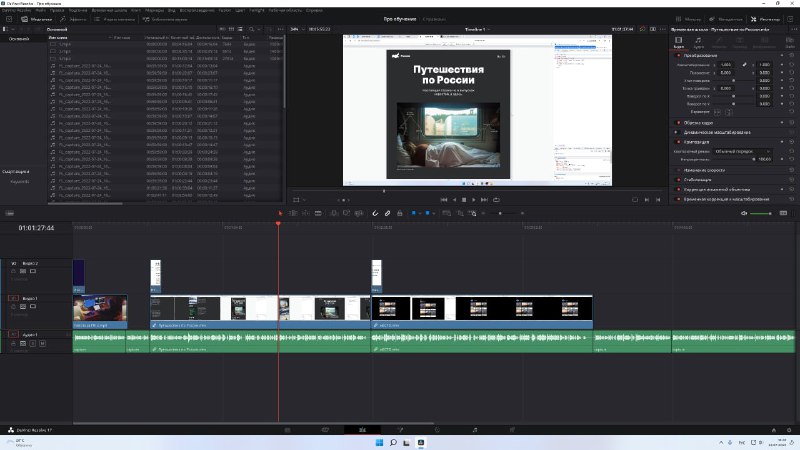This screenshot has width=800, height=450.
Task: Open the Audio tab in Inspector
Action: 698,42
